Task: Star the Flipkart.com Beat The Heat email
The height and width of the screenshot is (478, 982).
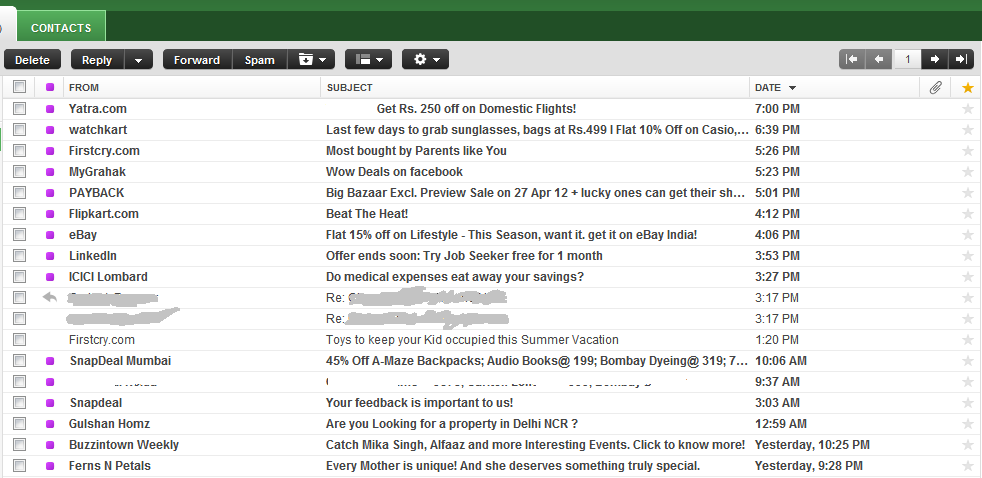Action: click(x=968, y=214)
